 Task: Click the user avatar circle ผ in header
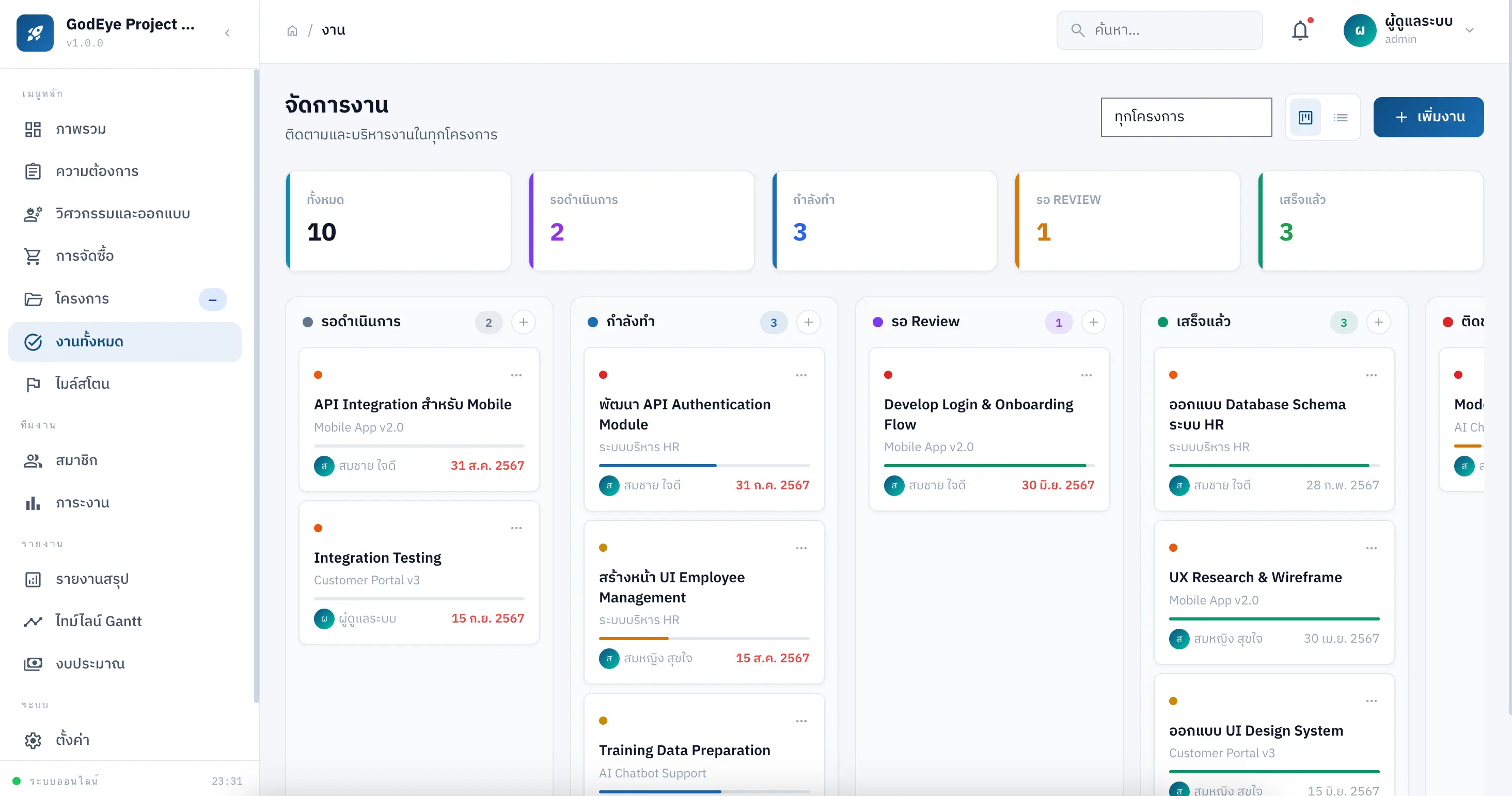pyautogui.click(x=1359, y=30)
